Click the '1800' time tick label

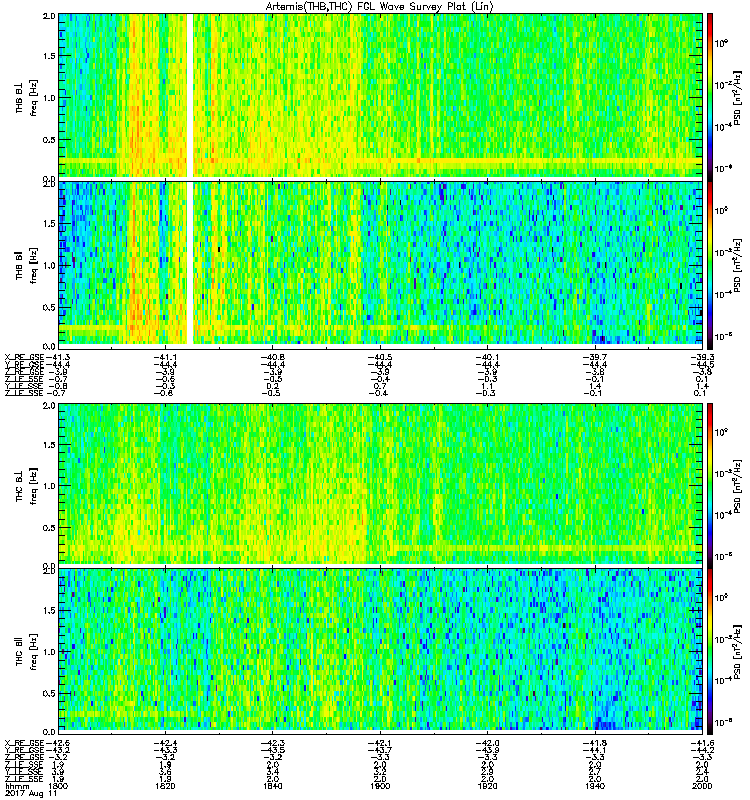point(58,786)
